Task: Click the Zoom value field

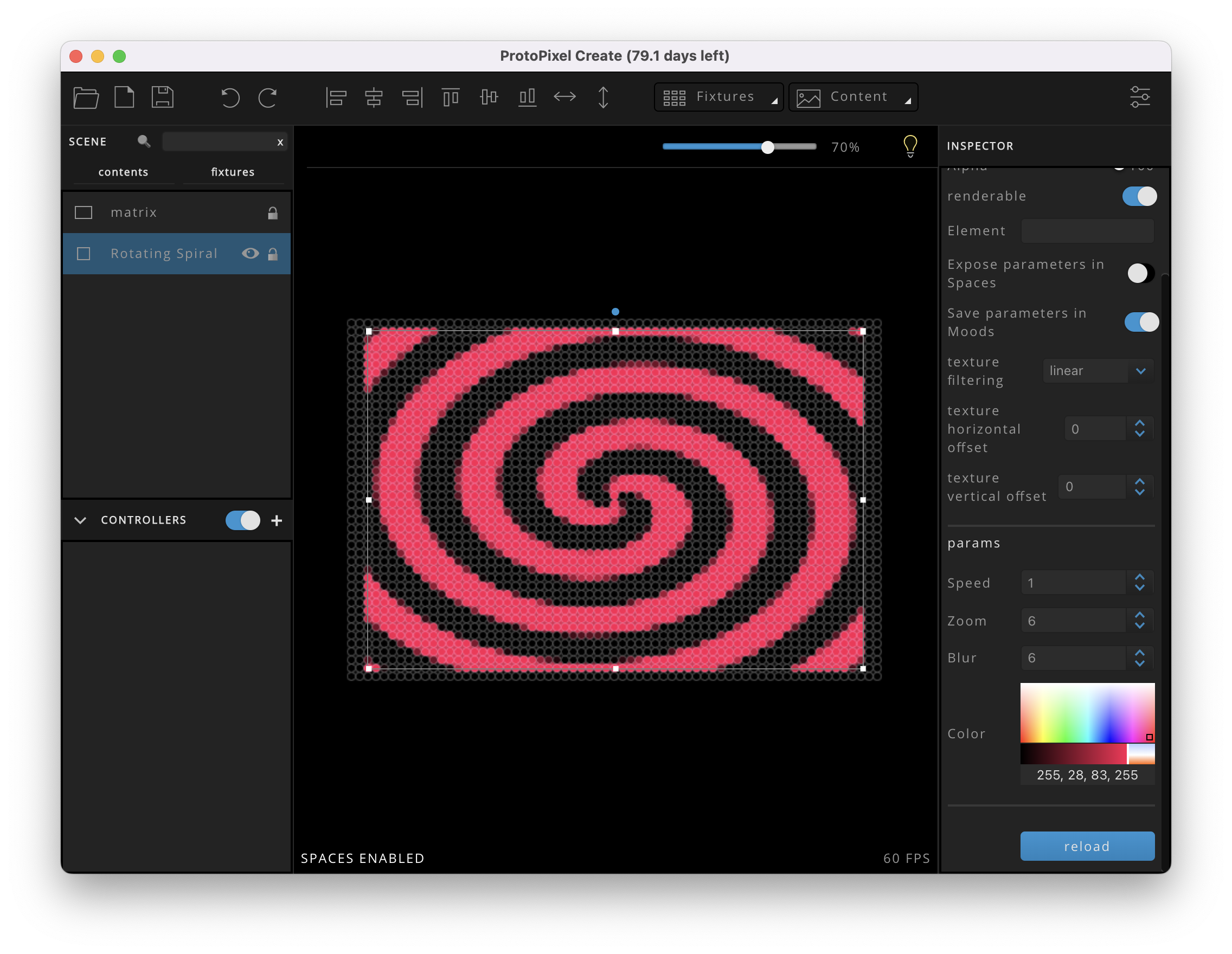Action: tap(1073, 621)
